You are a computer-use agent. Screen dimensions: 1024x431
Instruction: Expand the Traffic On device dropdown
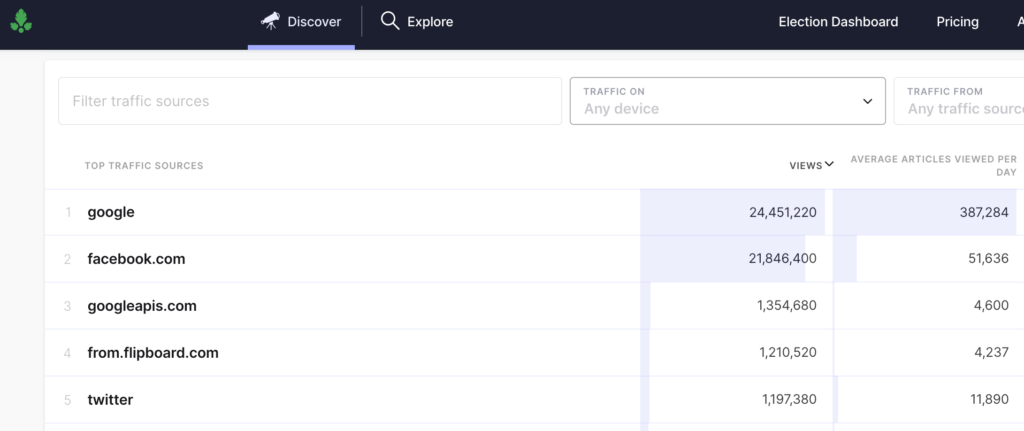coord(728,101)
